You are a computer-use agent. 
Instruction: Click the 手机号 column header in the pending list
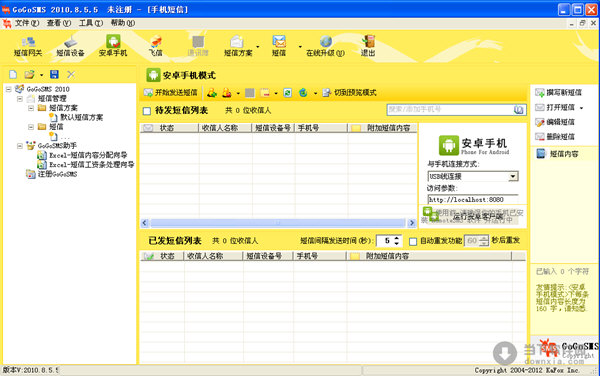coord(321,128)
